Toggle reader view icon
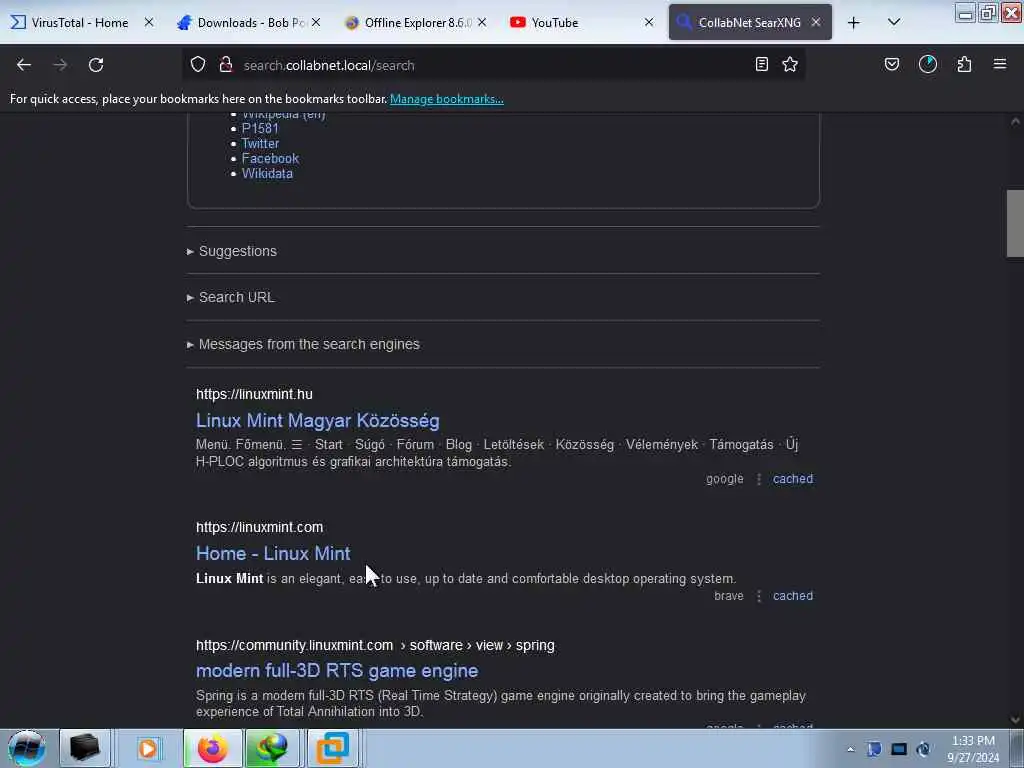 point(761,65)
